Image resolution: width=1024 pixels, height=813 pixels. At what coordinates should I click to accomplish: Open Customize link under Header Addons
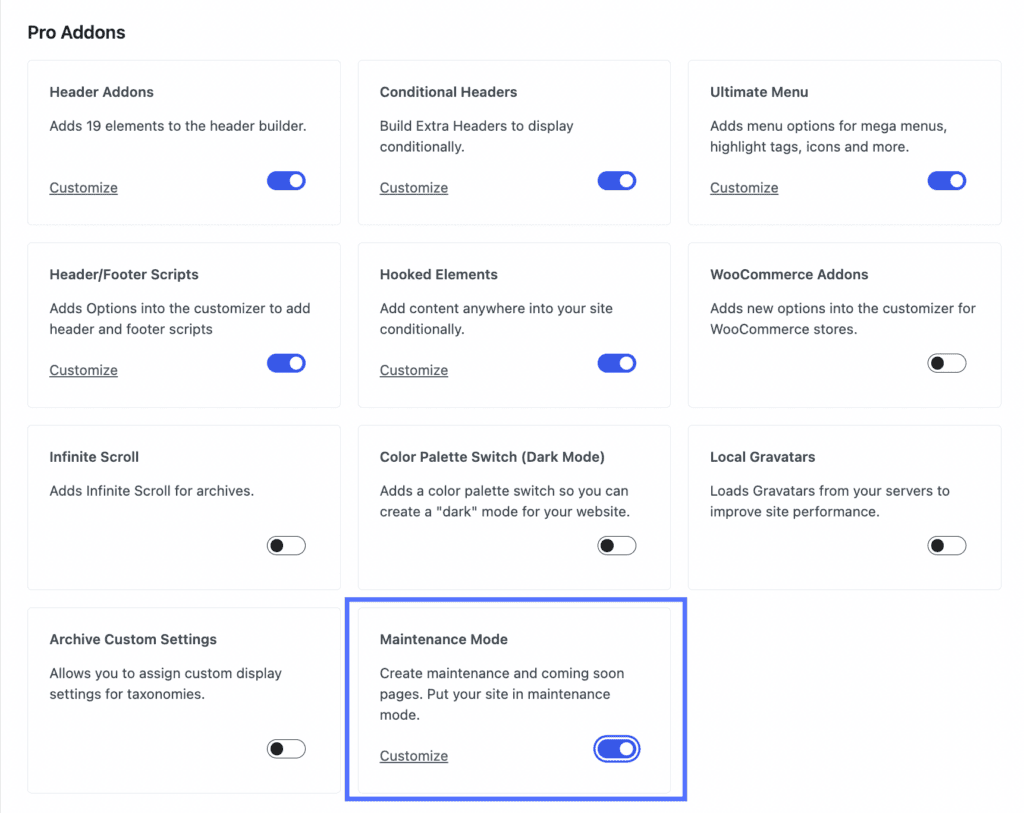click(x=83, y=188)
